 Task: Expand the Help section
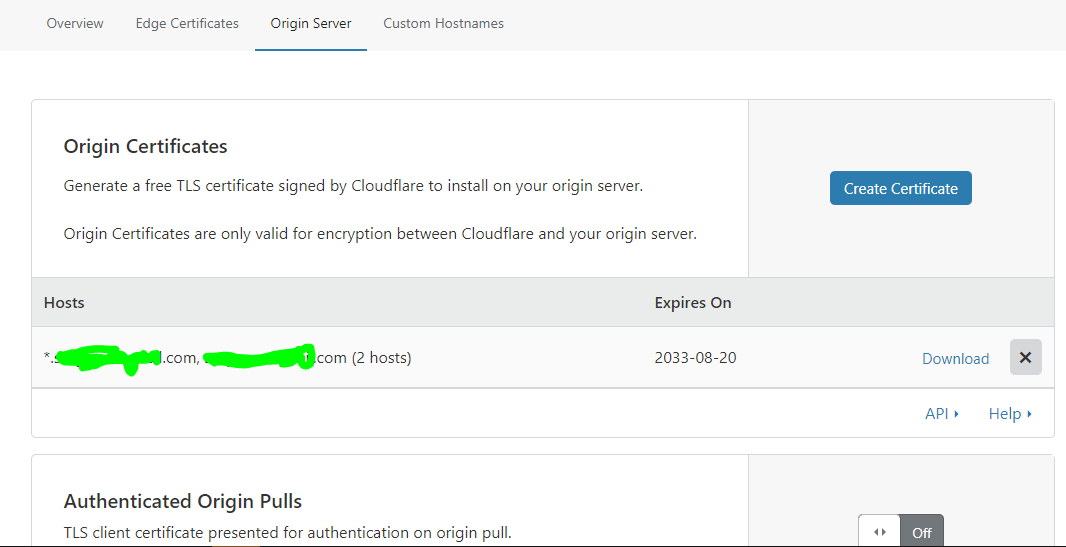coord(1010,413)
